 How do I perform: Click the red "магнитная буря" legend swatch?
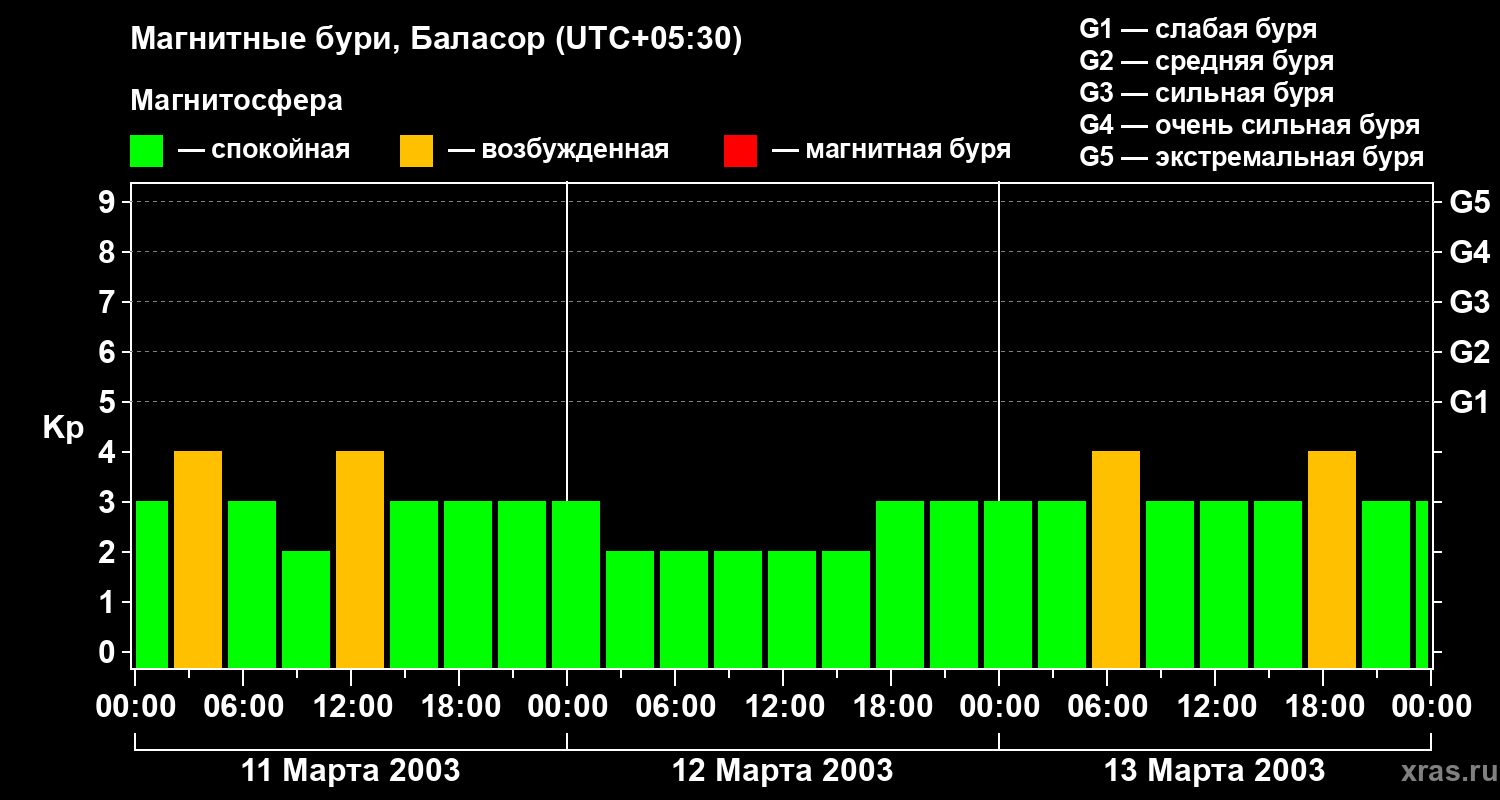coord(741,151)
